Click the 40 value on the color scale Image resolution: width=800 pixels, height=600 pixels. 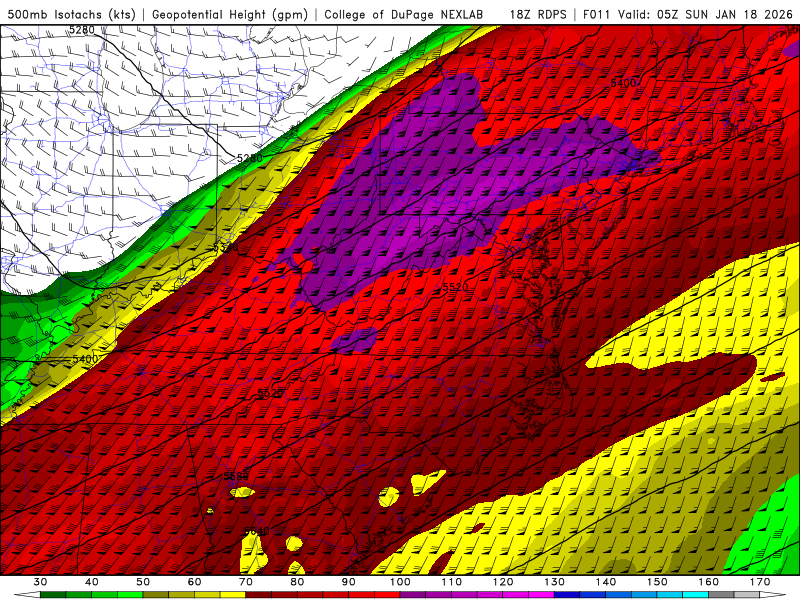click(x=91, y=582)
